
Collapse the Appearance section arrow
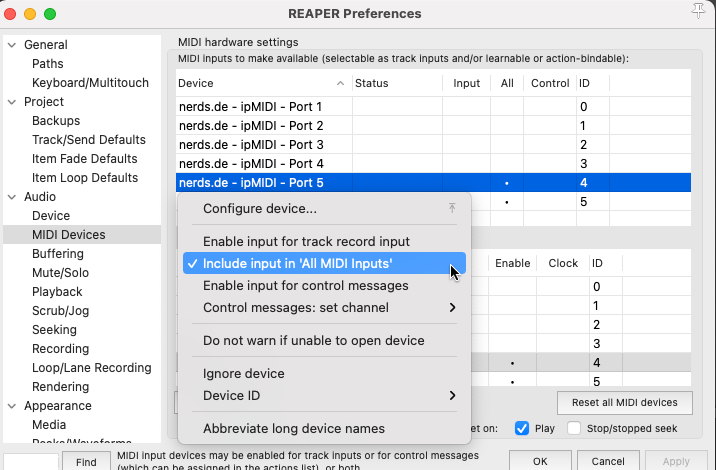[x=11, y=406]
